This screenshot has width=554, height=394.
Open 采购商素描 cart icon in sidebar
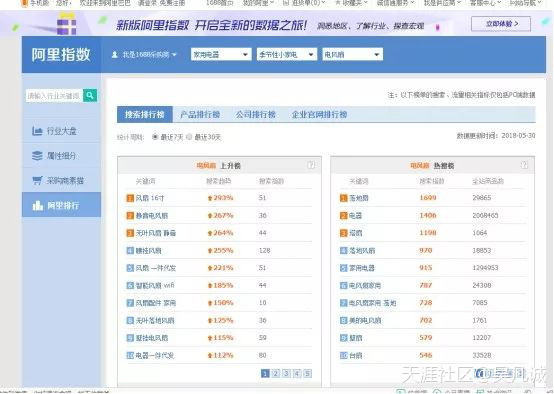37,181
